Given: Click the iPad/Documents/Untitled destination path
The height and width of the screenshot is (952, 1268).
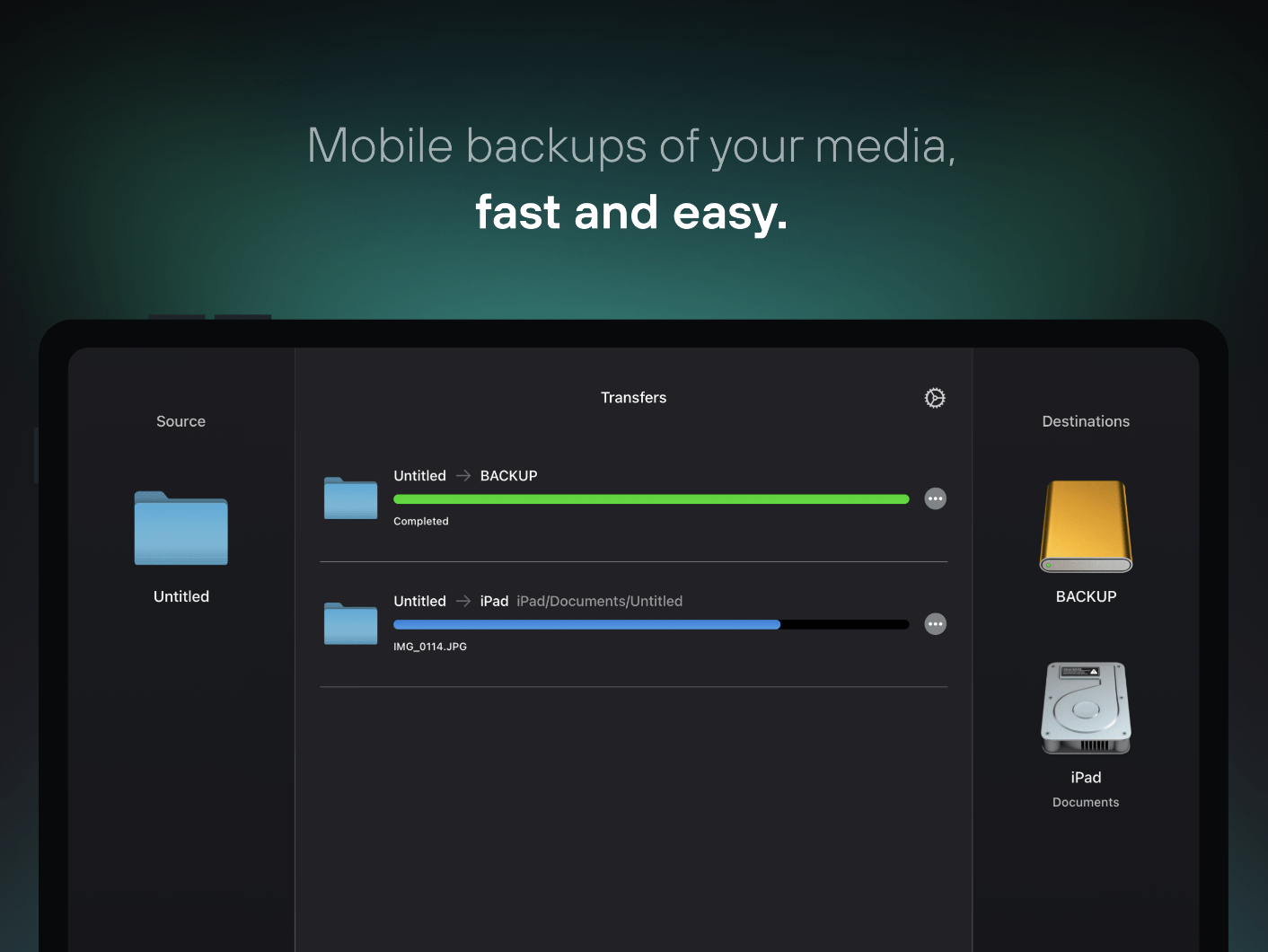Looking at the screenshot, I should click(599, 601).
